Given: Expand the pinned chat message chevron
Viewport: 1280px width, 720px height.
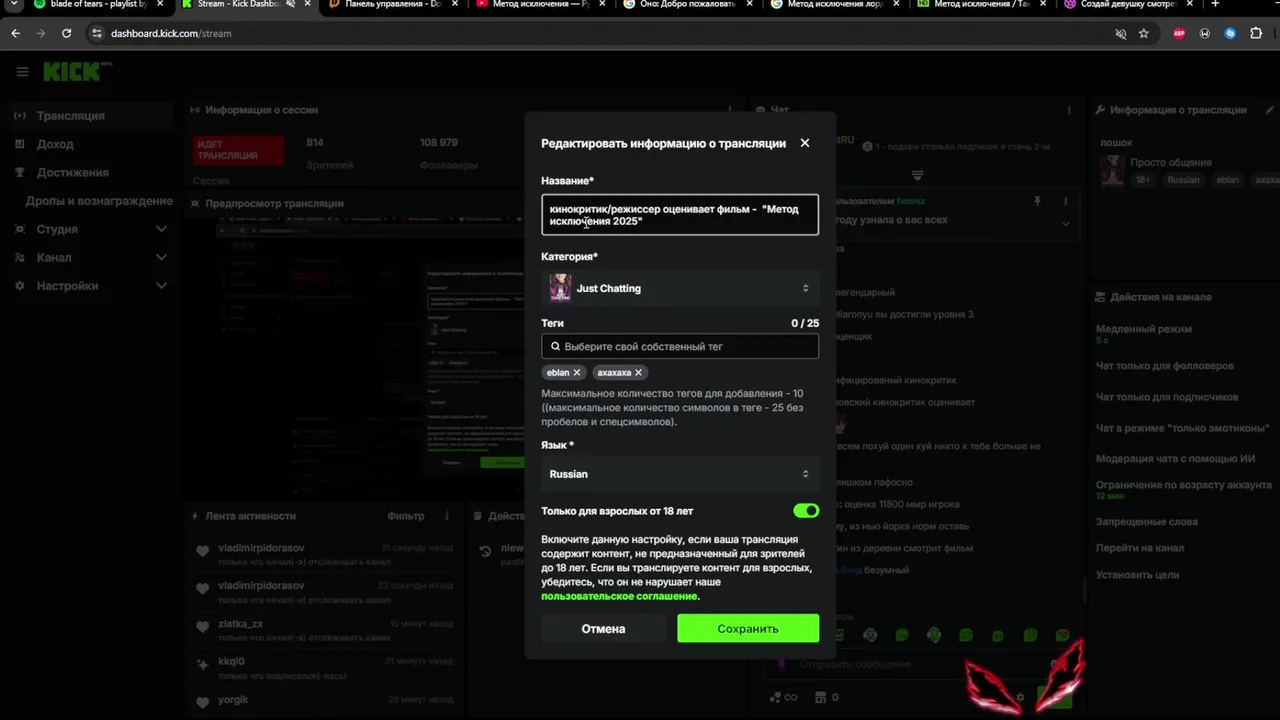Looking at the screenshot, I should coord(1065,223).
